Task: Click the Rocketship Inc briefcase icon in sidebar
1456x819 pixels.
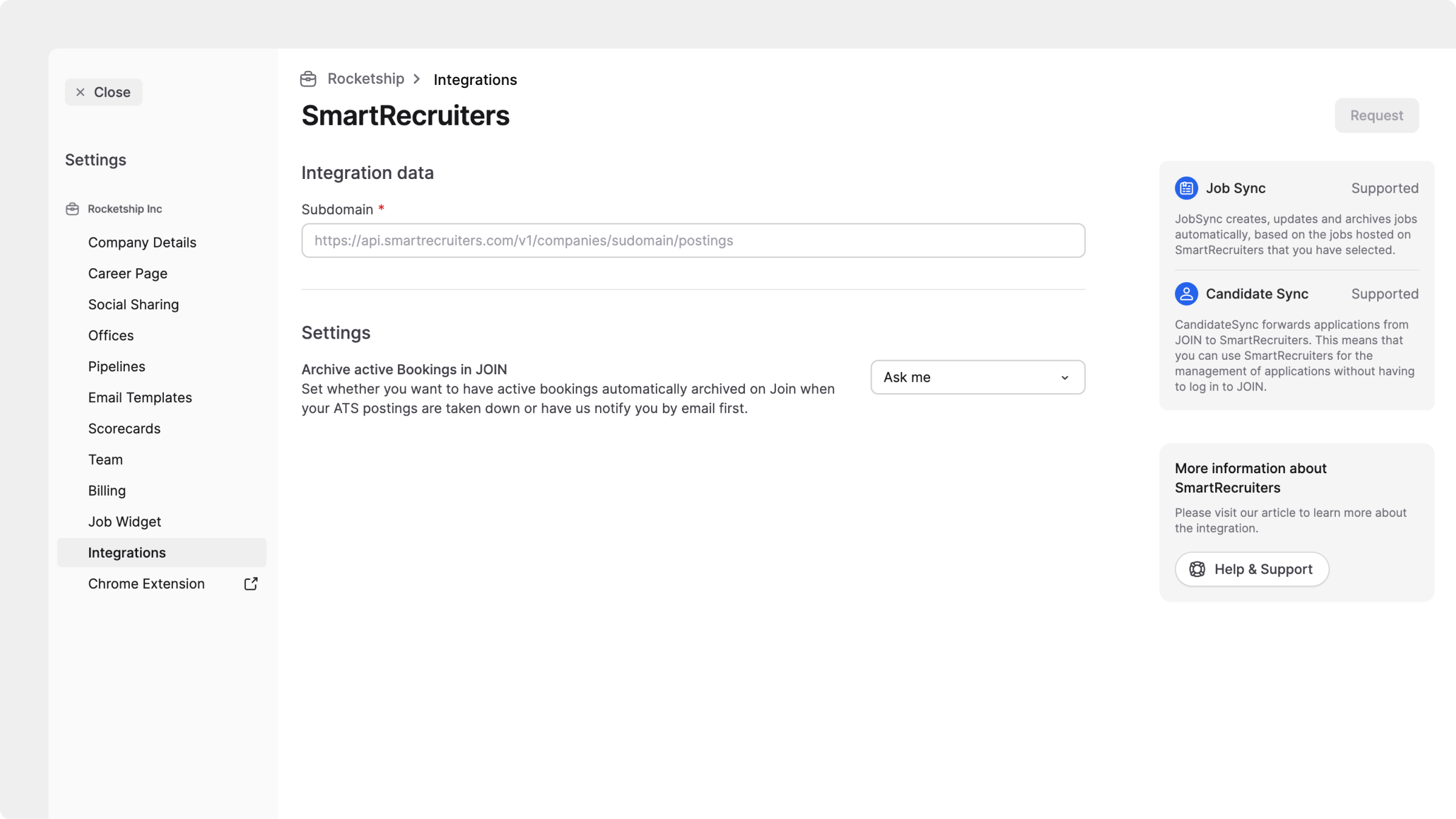Action: 72,209
